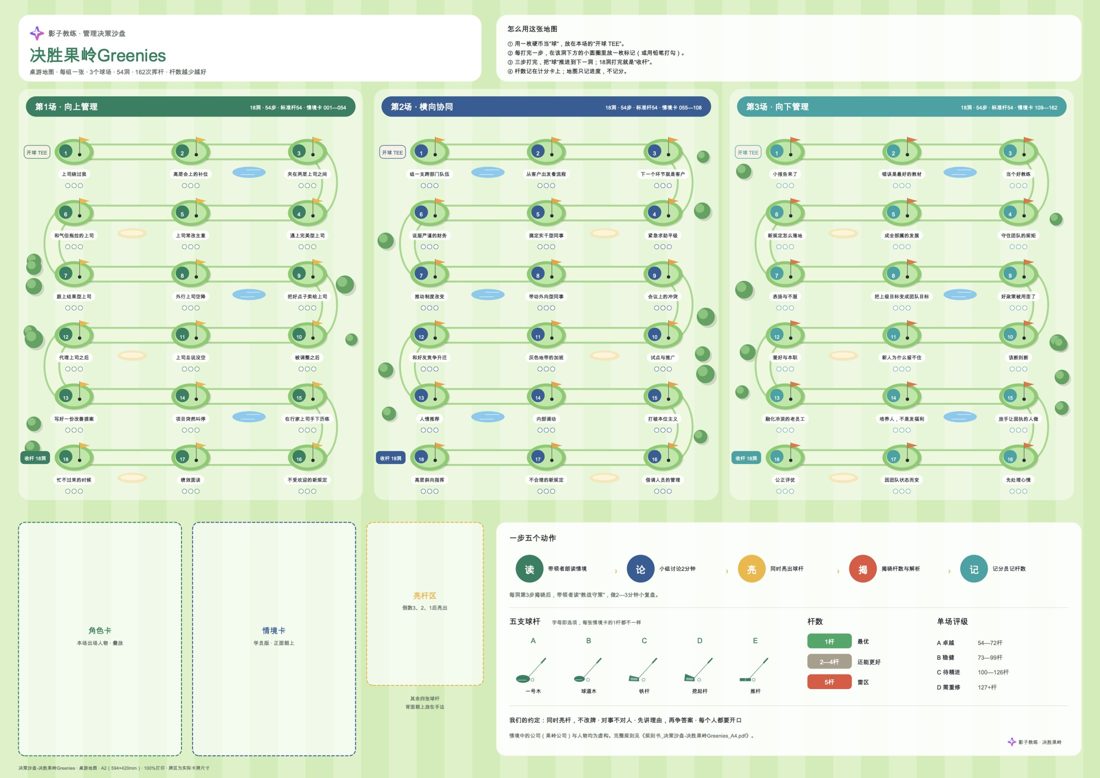This screenshot has width=1100, height=778.
Task: Click the blue 论 step circle
Action: coord(640,569)
